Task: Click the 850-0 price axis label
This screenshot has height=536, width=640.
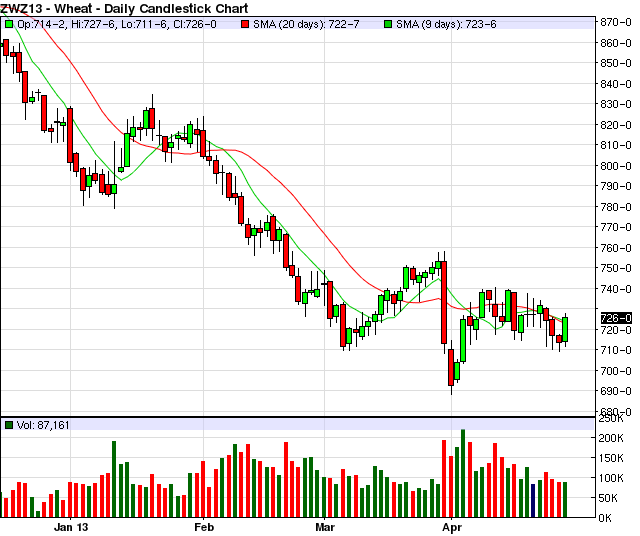Action: tap(616, 63)
